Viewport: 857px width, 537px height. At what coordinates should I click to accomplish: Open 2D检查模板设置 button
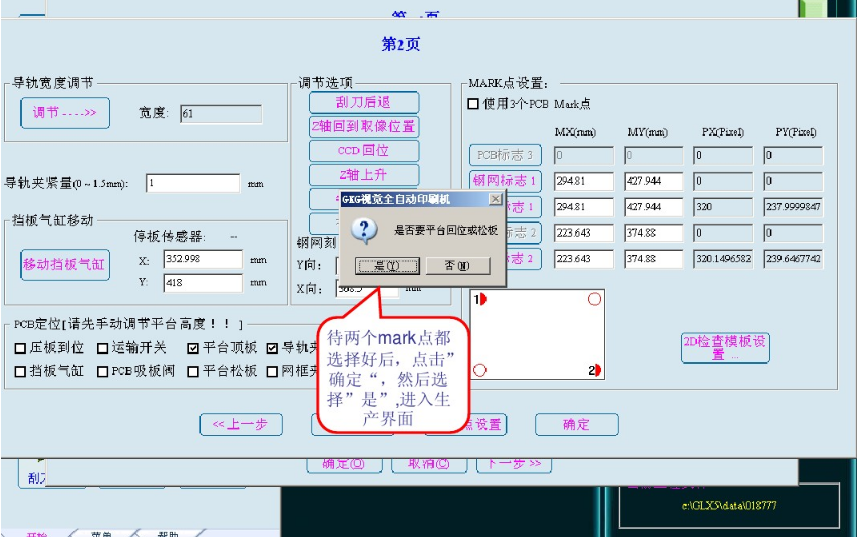[725, 347]
